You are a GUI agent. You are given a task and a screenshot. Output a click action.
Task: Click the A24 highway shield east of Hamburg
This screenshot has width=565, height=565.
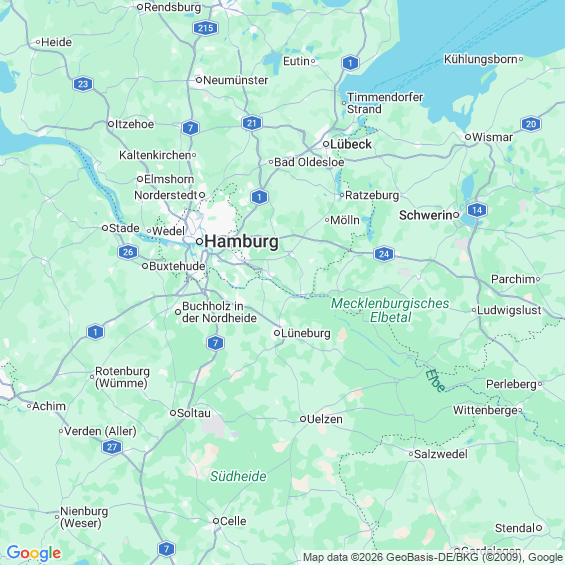tap(384, 254)
